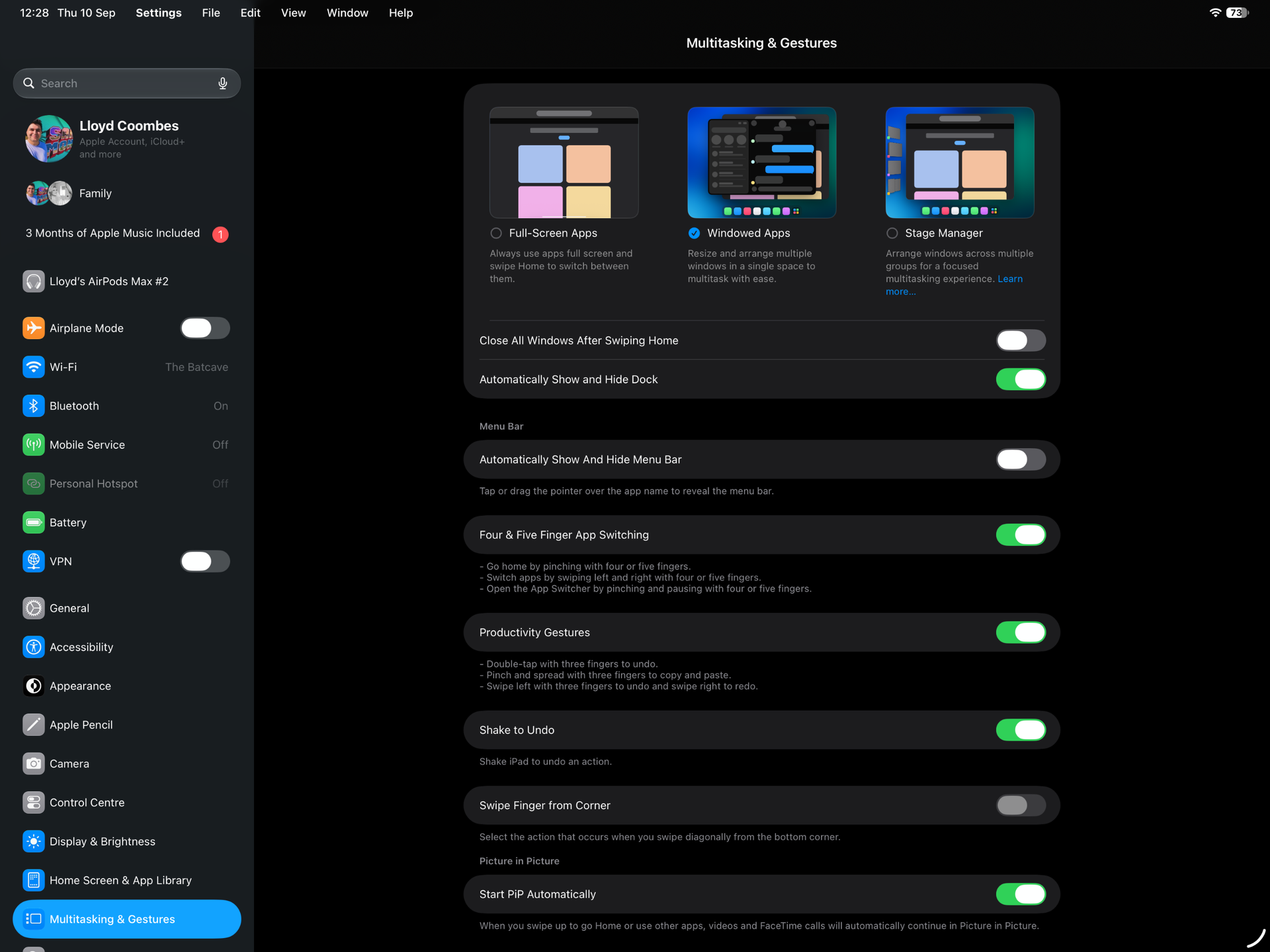
Task: Click the Wi-Fi status icon in menu bar
Action: pos(1215,13)
